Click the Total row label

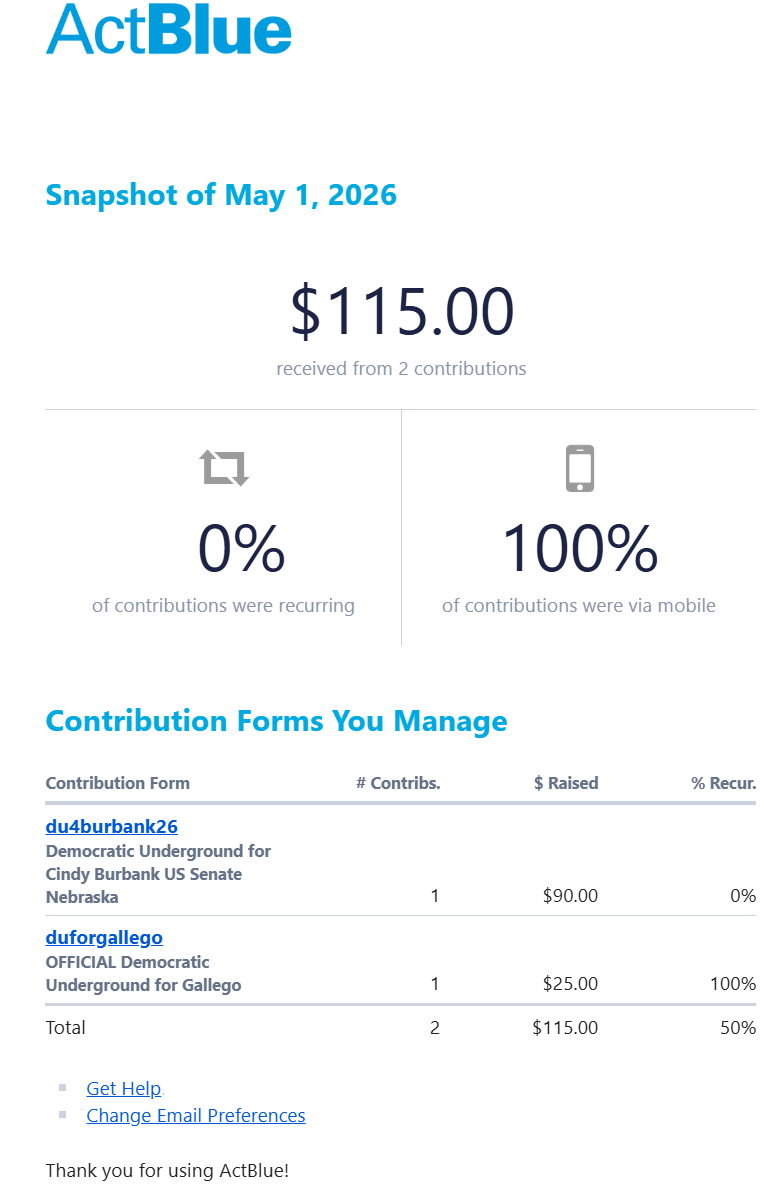click(66, 1027)
